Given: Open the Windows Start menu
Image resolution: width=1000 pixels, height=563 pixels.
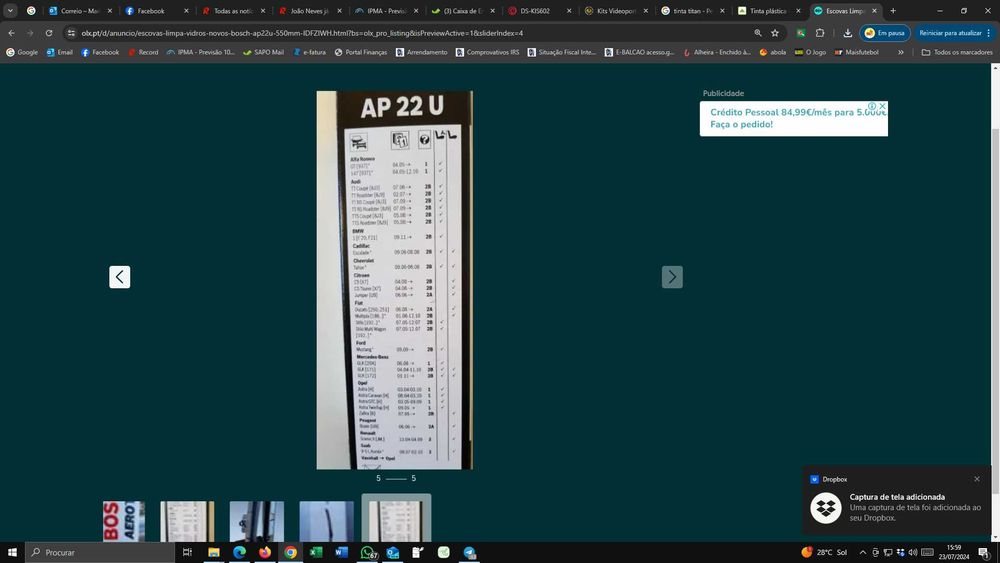Looking at the screenshot, I should coord(12,552).
